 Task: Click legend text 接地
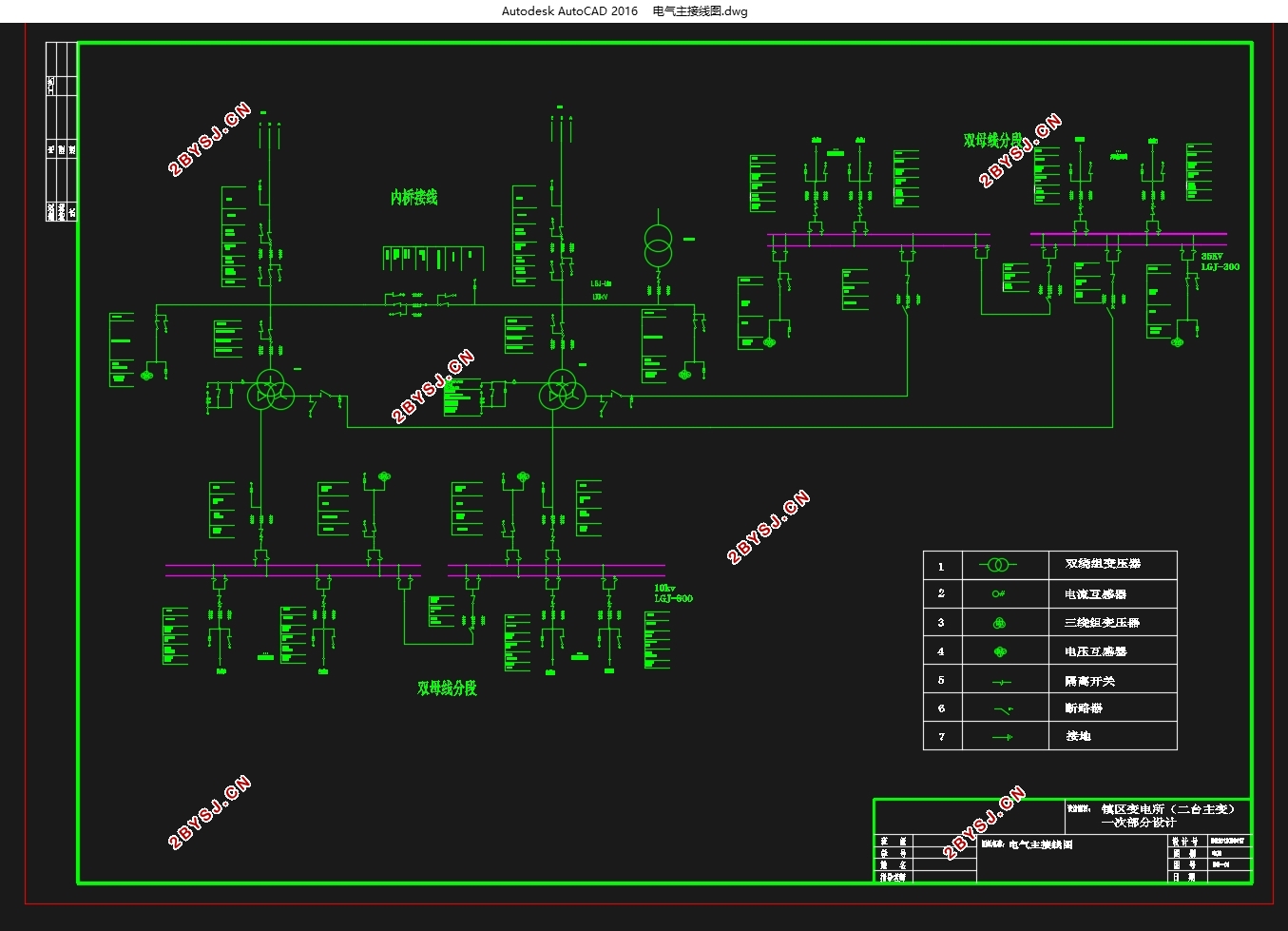coord(1078,736)
